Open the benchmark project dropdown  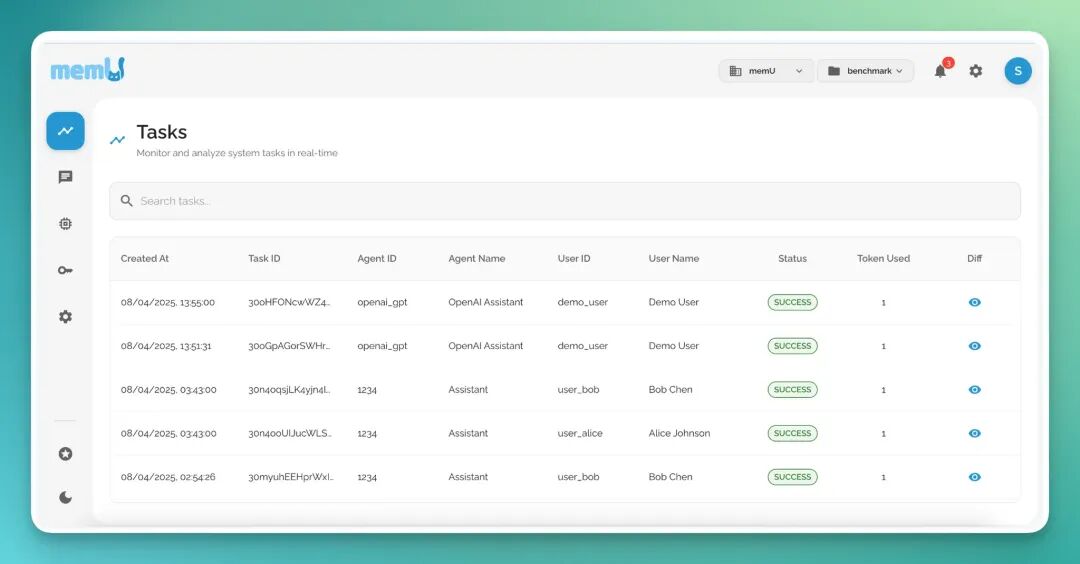click(x=866, y=71)
